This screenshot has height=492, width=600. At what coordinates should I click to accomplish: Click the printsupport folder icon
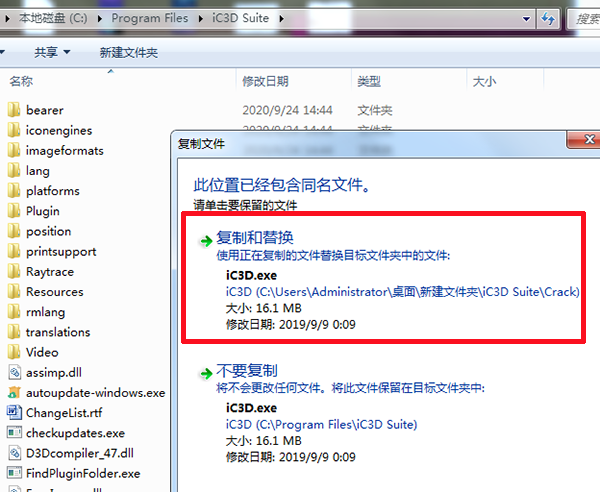click(x=14, y=251)
